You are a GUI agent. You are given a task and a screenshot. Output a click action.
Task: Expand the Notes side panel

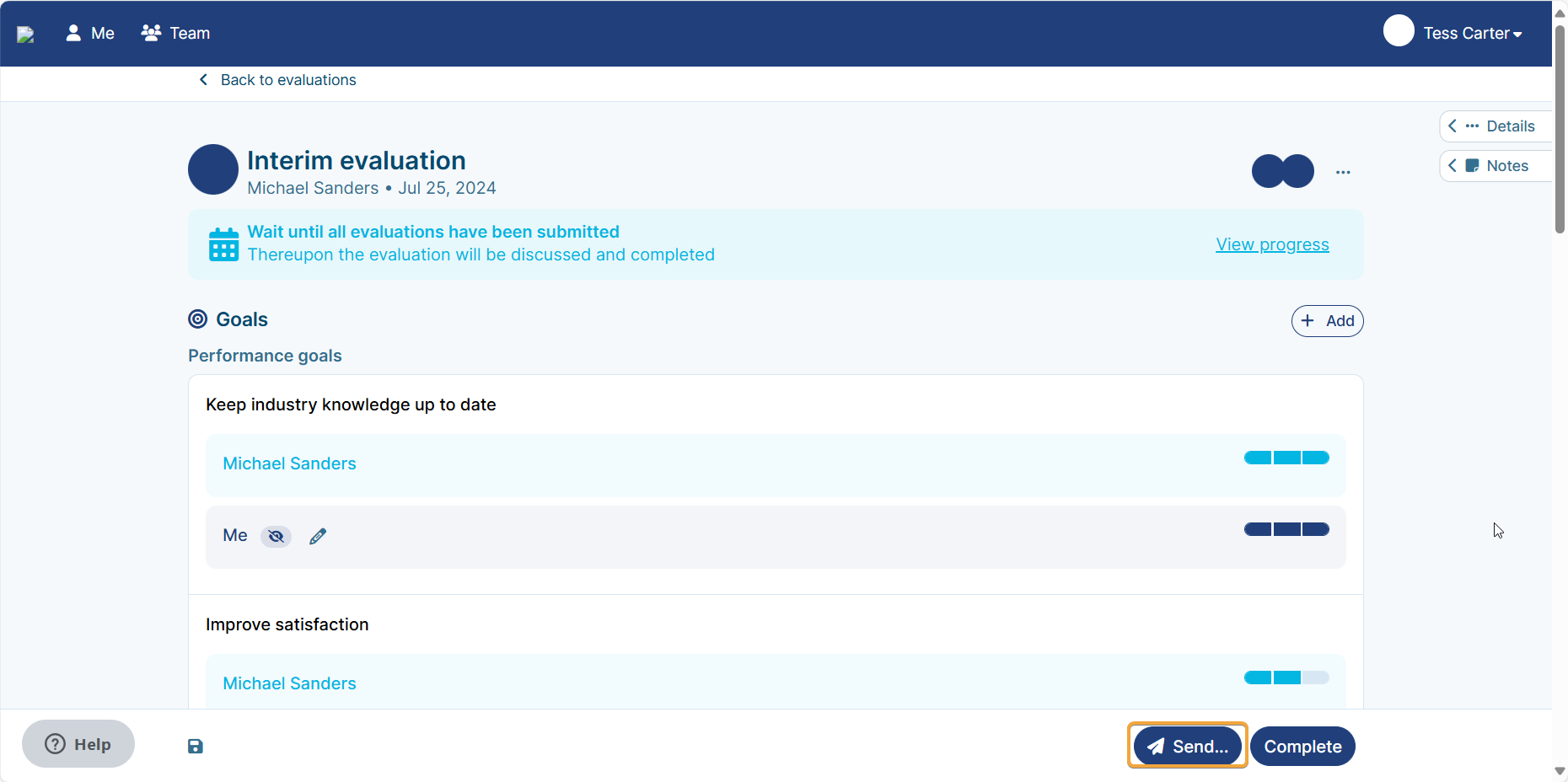tap(1495, 166)
